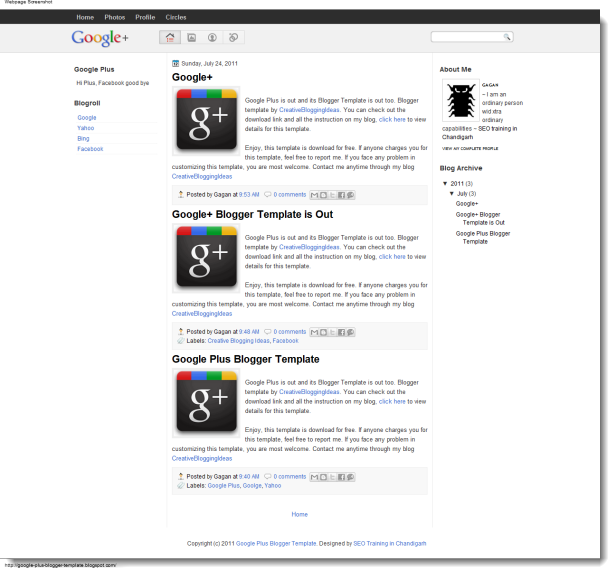The image size is (615, 583).
Task: Click the g+ thumbnail of the first post
Action: (206, 121)
